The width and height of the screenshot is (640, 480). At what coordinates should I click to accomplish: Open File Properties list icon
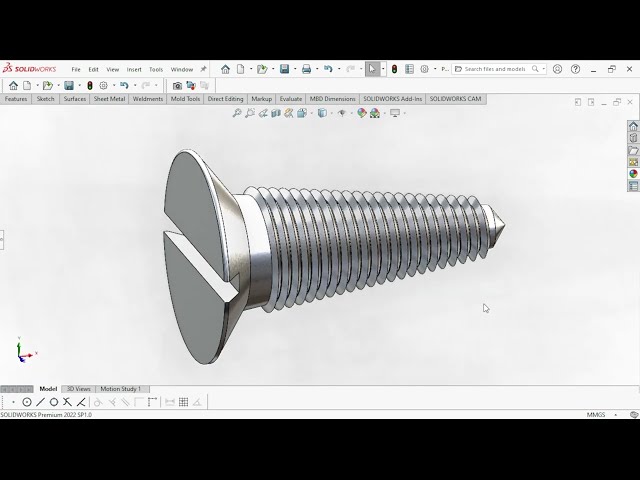(409, 69)
